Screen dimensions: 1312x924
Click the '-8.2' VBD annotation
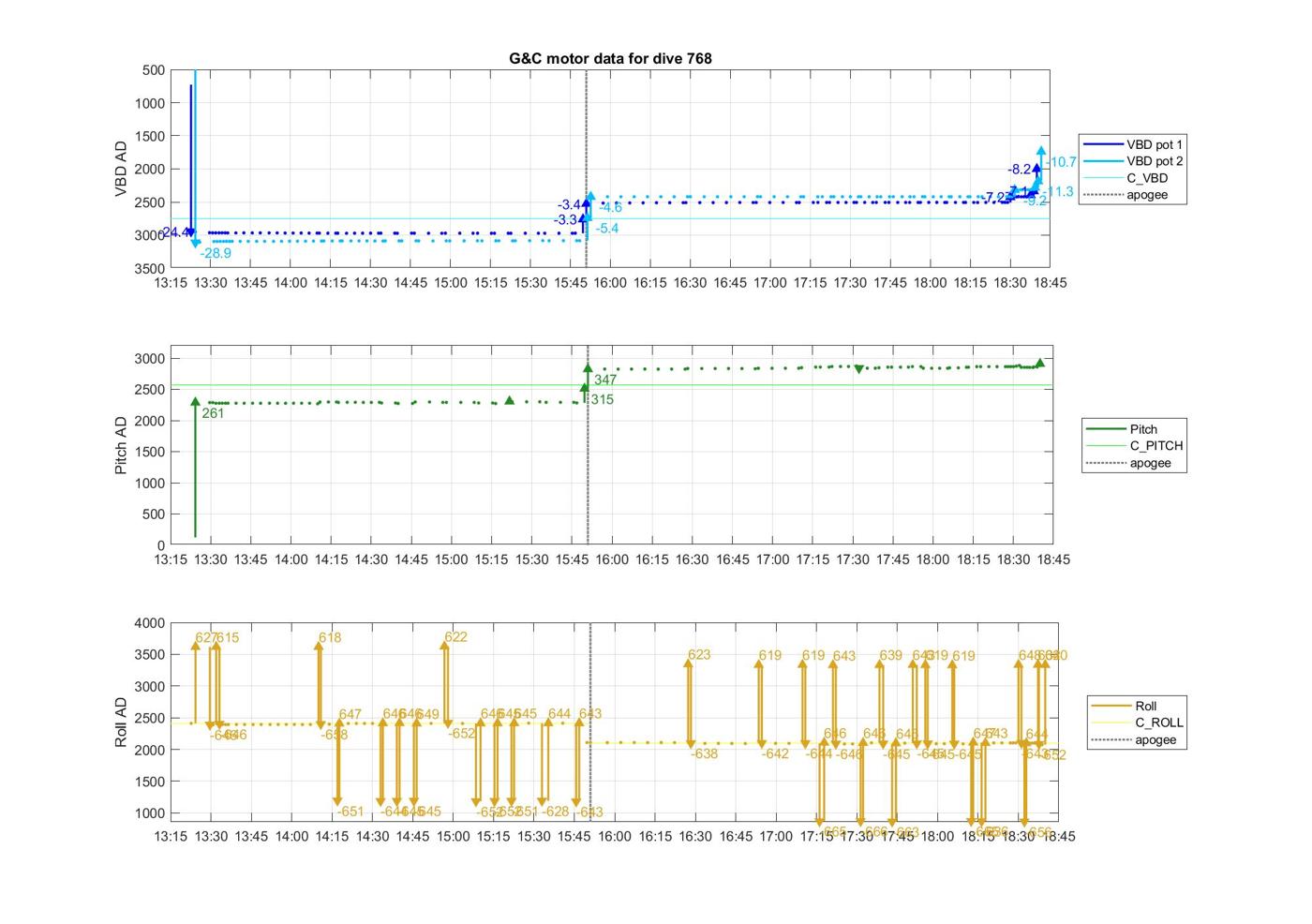(1019, 170)
